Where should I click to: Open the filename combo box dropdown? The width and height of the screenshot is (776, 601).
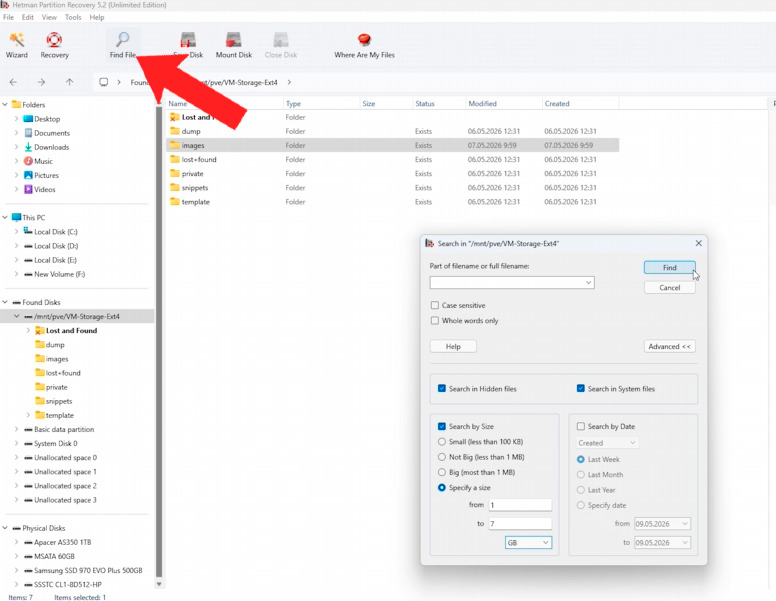(x=588, y=283)
